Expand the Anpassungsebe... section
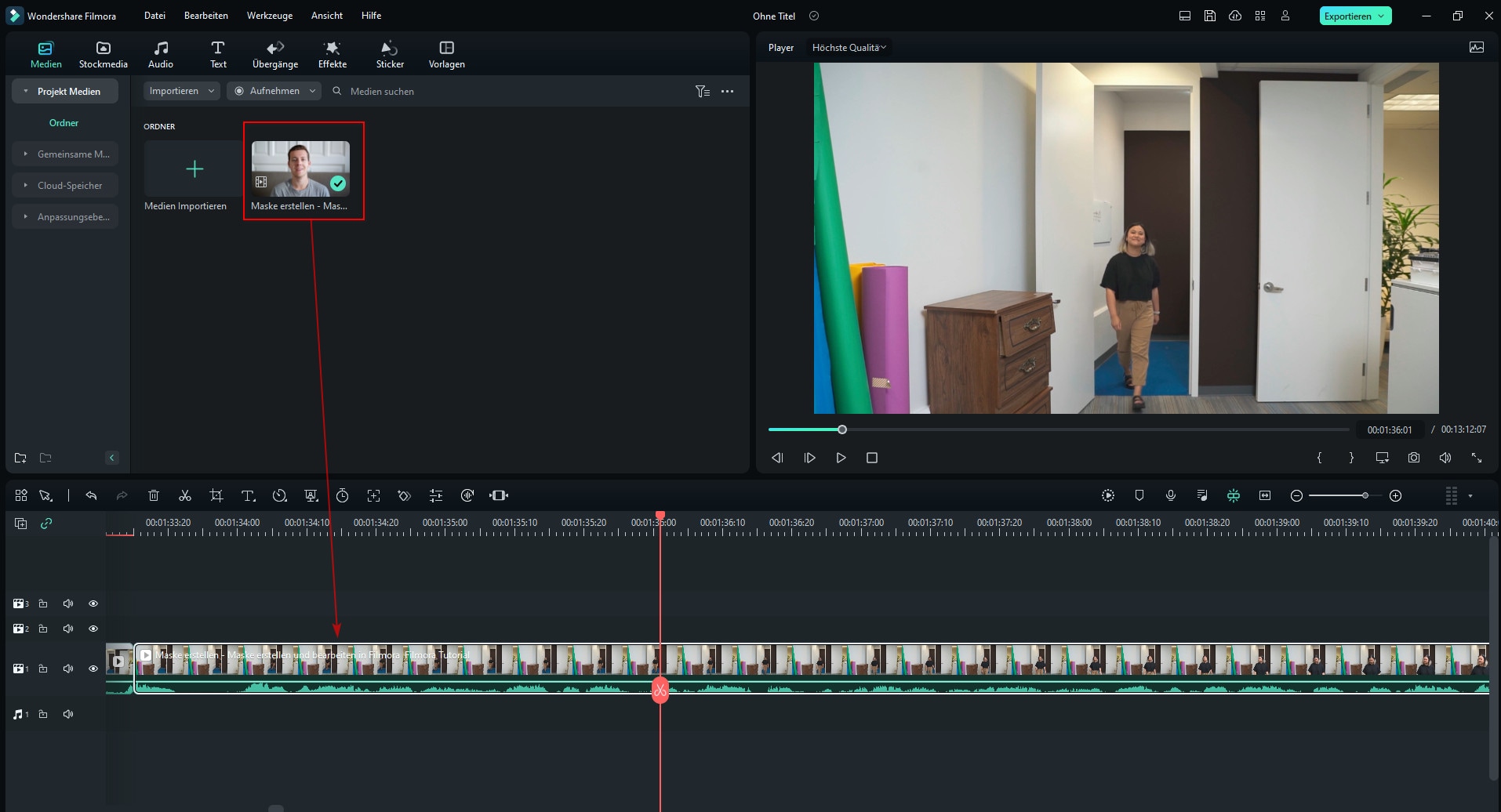Viewport: 1501px width, 812px height. point(25,217)
